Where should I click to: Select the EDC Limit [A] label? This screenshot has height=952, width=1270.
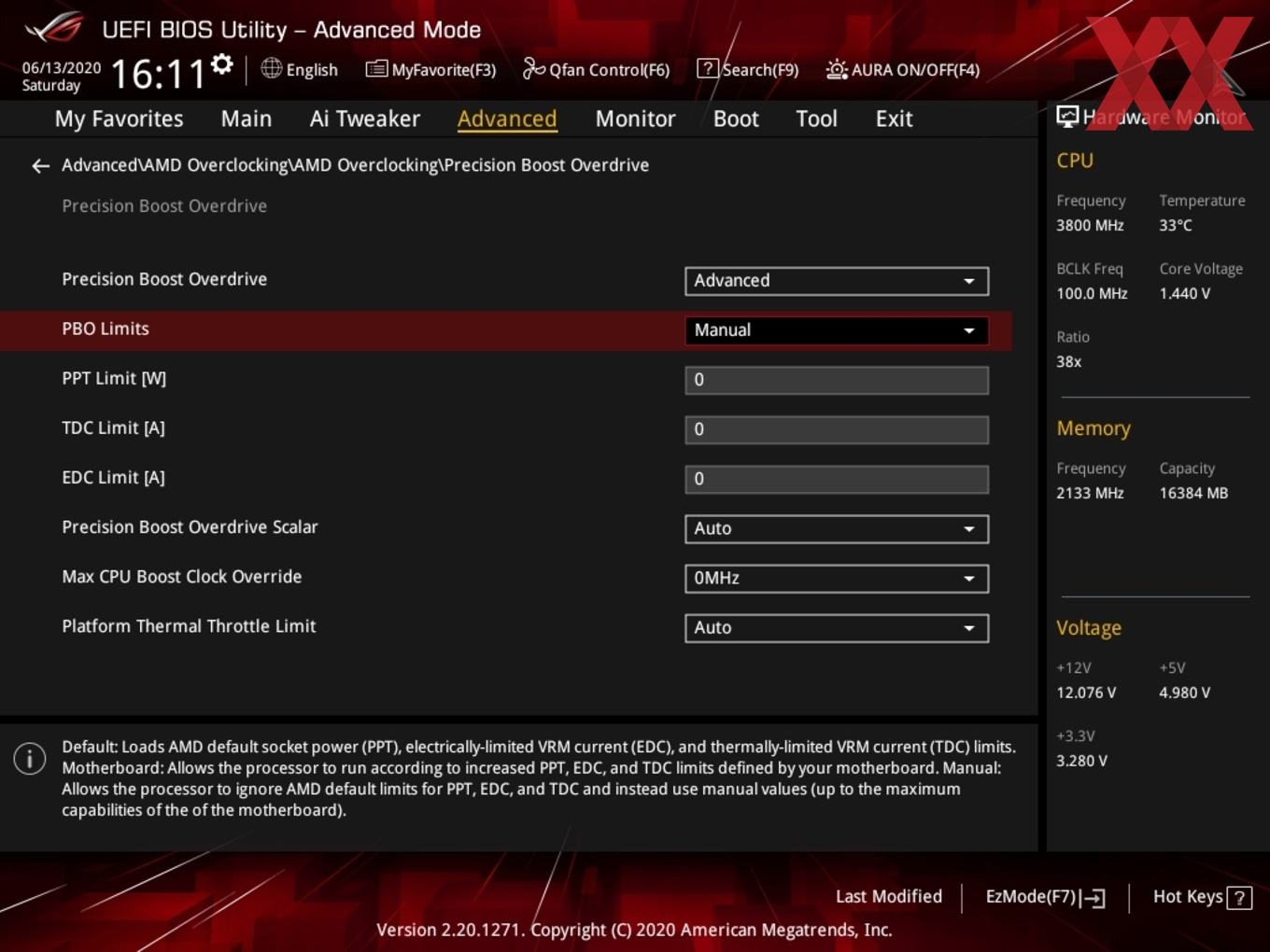(x=113, y=477)
